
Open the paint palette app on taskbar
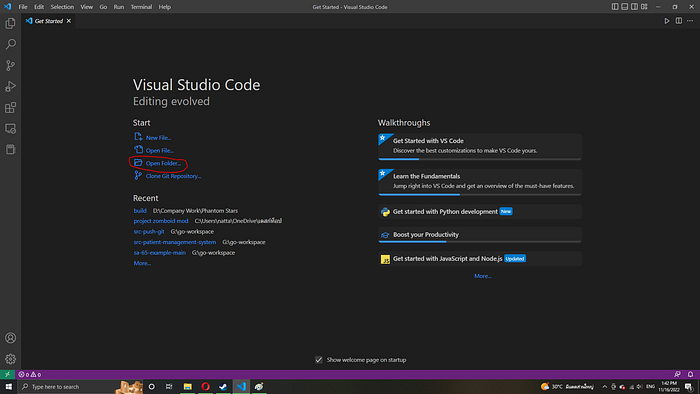259,386
